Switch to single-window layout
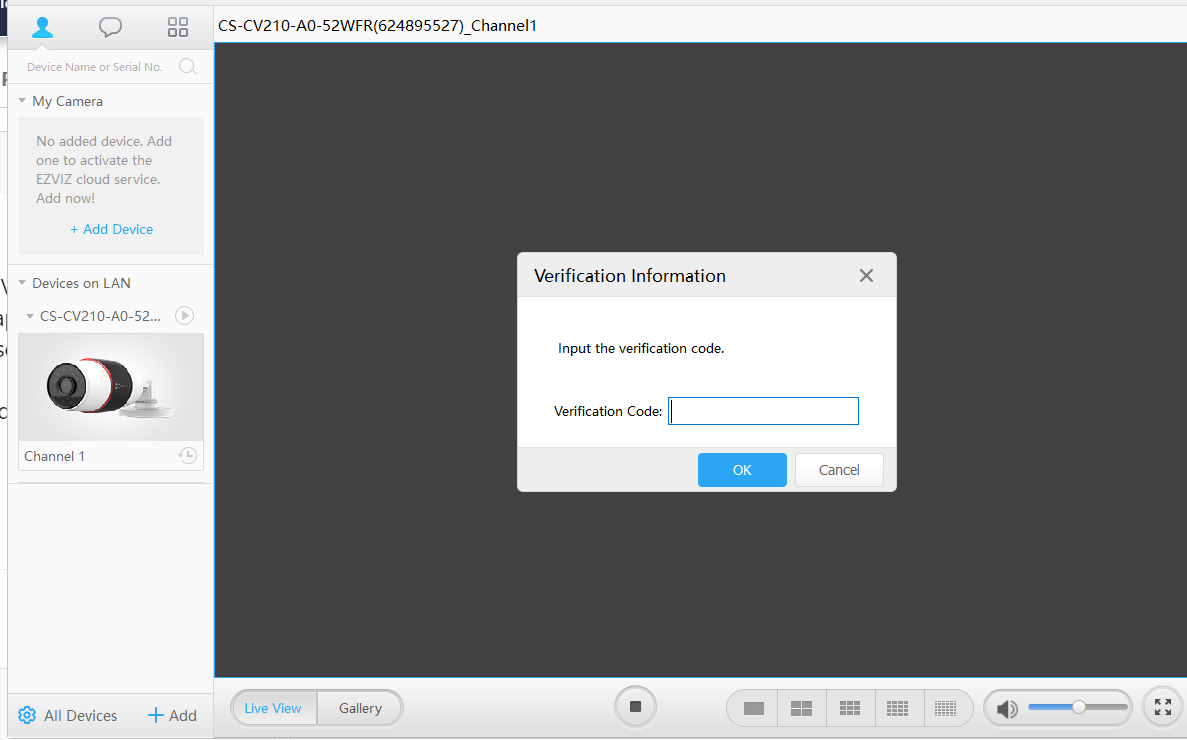1187x740 pixels. coord(753,708)
